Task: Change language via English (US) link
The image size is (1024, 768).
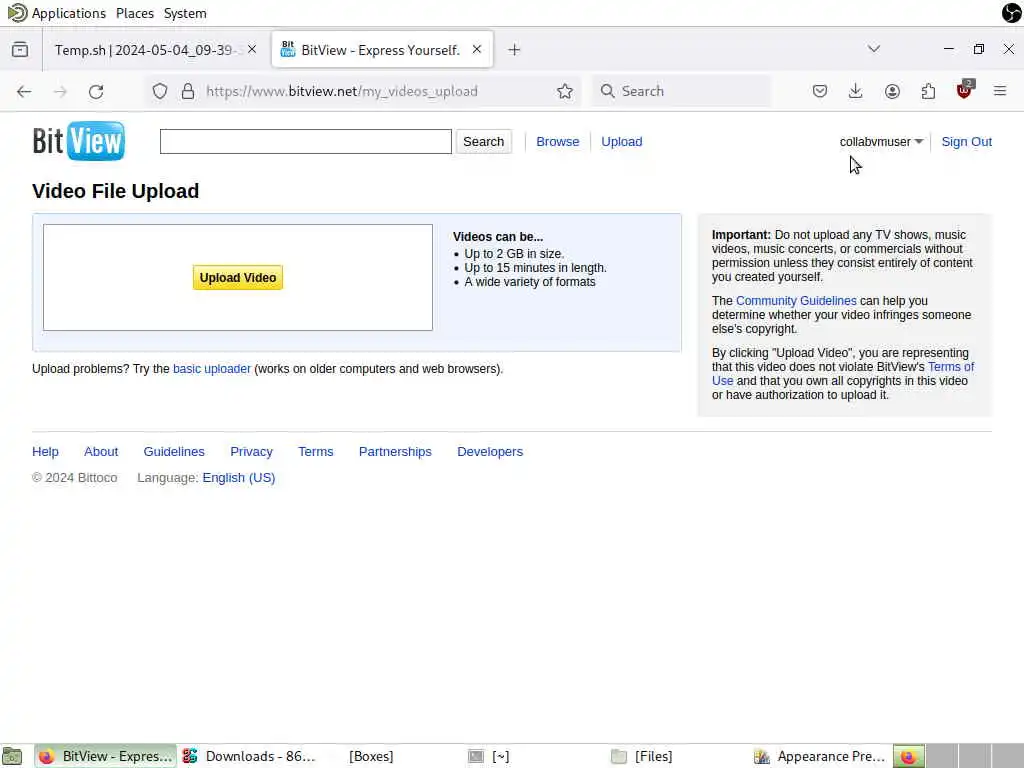Action: [239, 478]
